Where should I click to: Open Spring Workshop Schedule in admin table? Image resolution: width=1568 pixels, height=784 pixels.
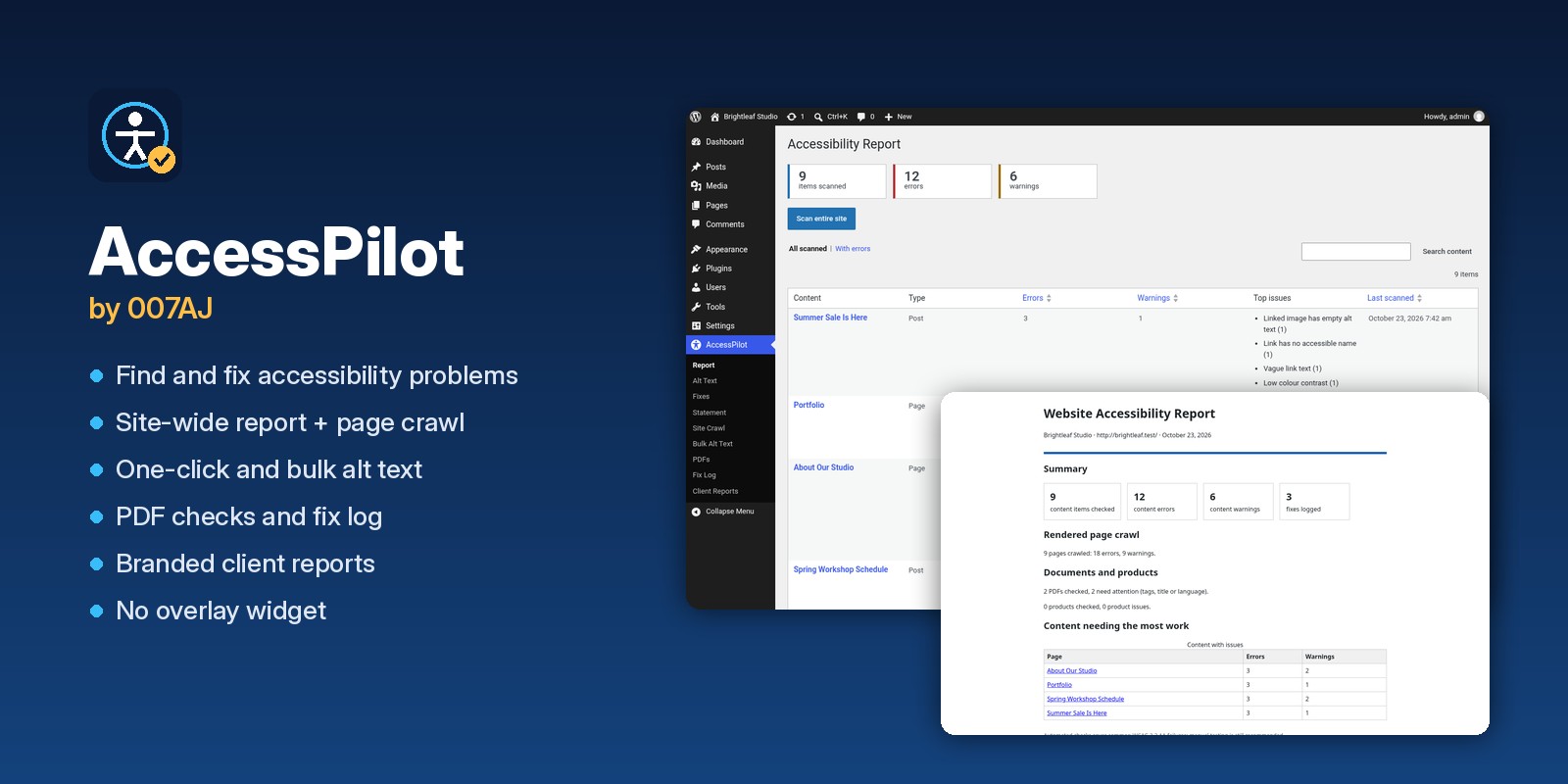pos(841,569)
